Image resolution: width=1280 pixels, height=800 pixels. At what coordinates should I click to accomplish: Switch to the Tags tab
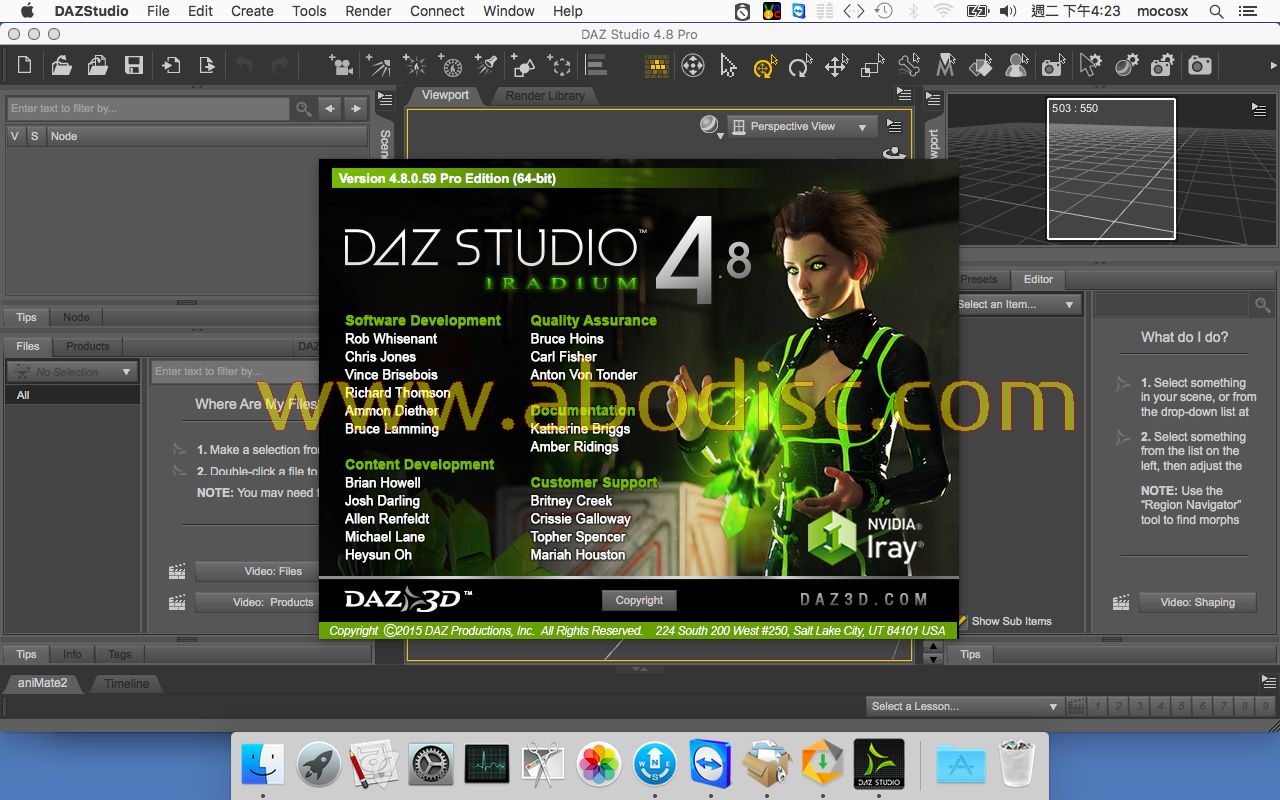click(120, 654)
